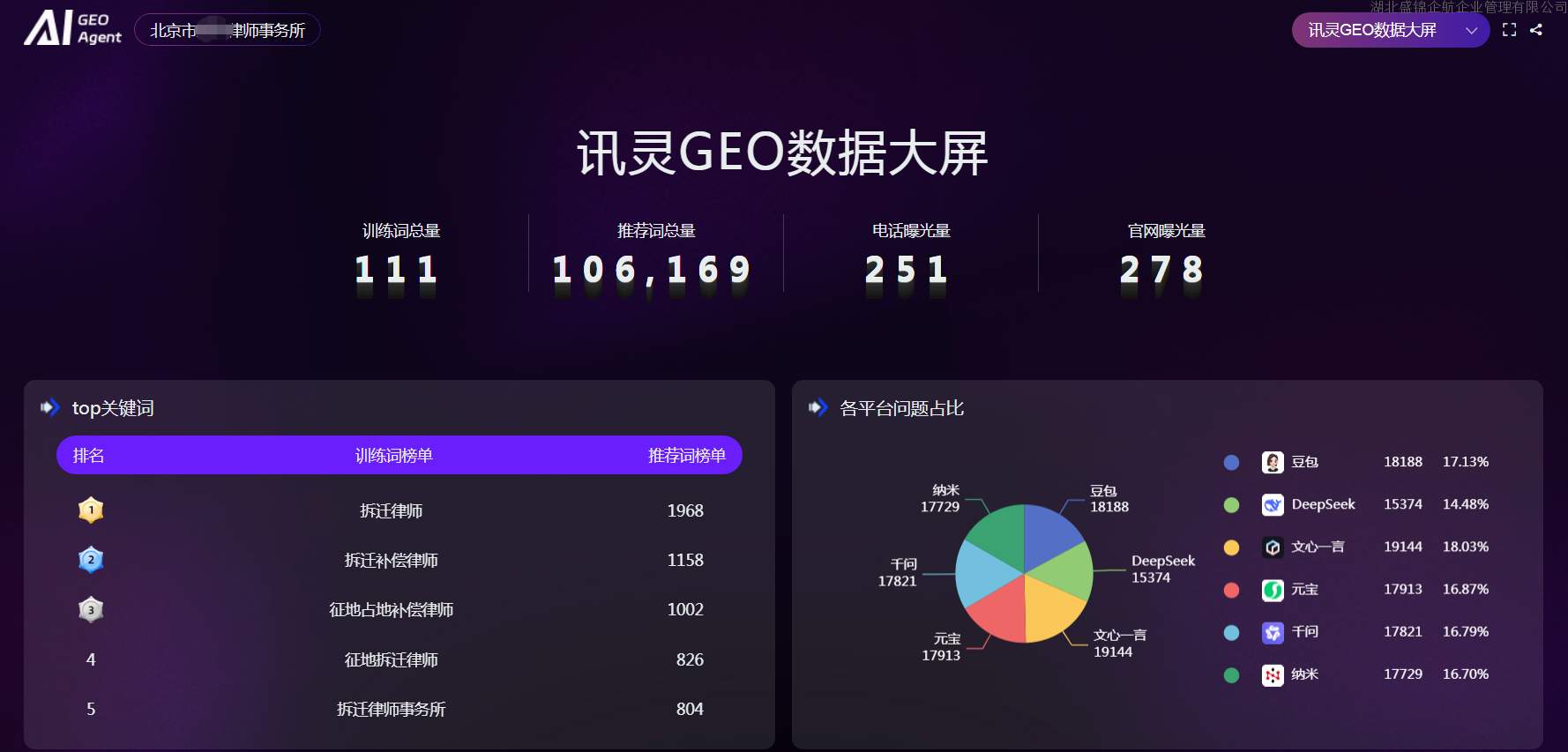1568x752 pixels.
Task: Toggle the light blue 千问 legend dot
Action: pos(1232,632)
